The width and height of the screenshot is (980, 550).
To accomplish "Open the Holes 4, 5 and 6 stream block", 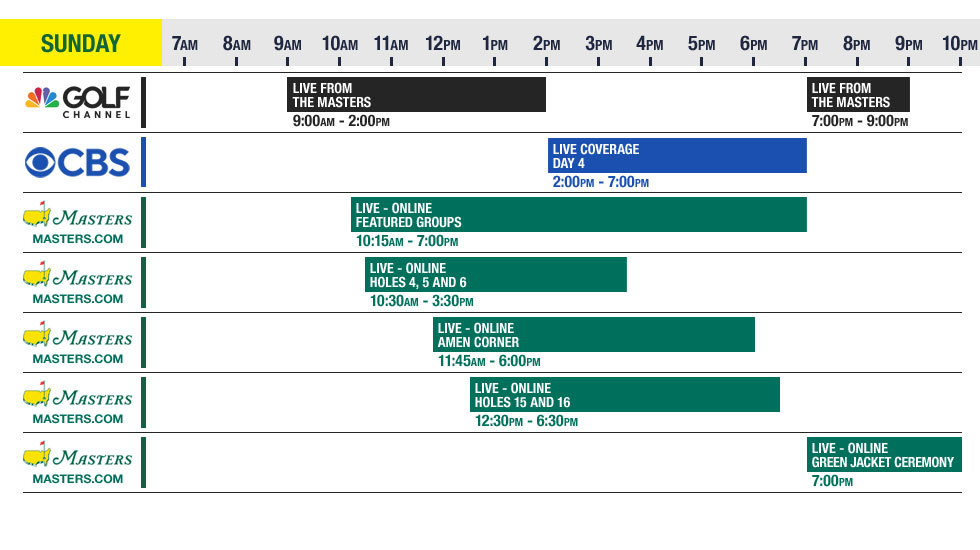I will pyautogui.click(x=495, y=275).
